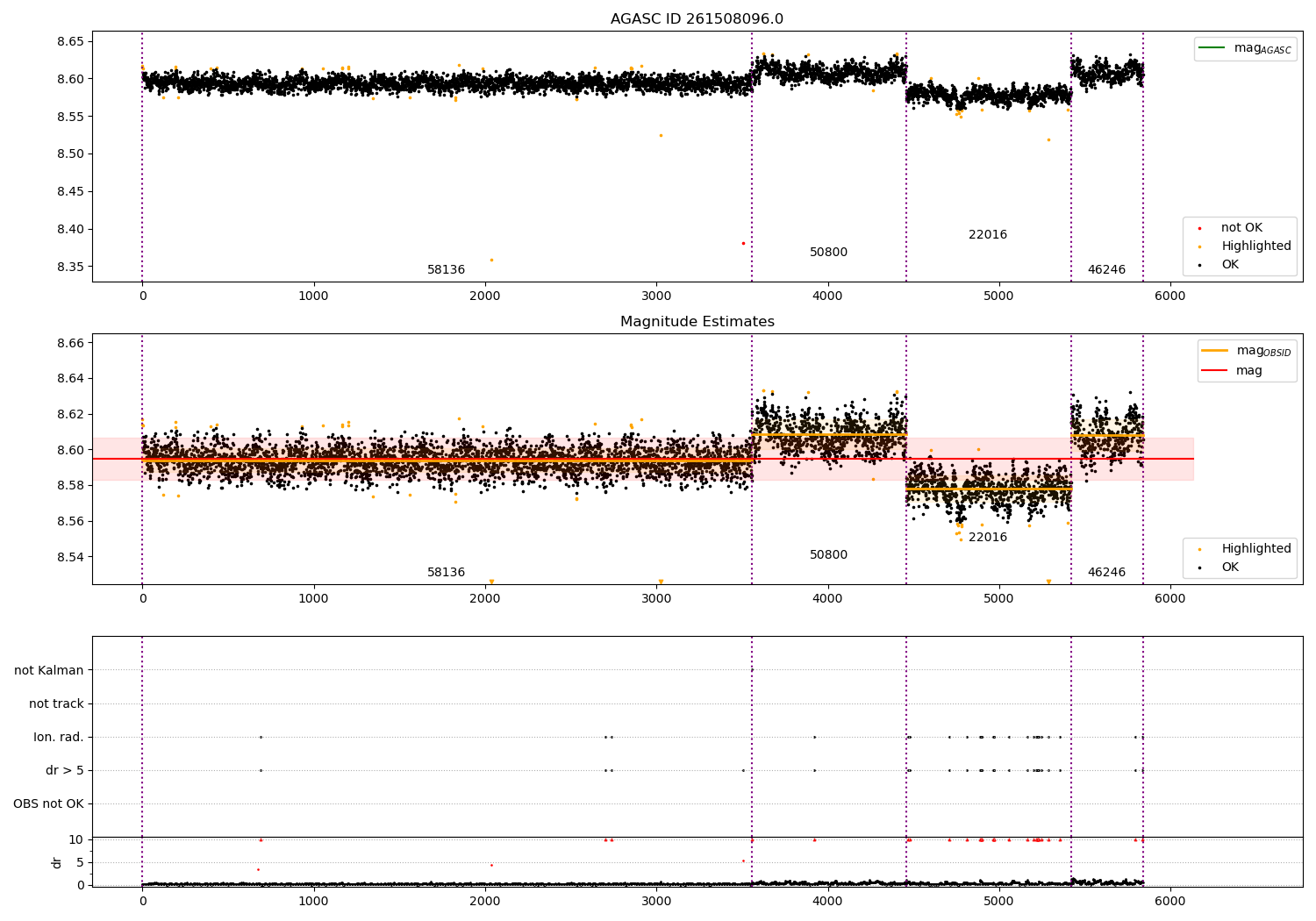The width and height of the screenshot is (1316, 921).
Task: Click the 8.64 y-axis tick label
Action: (70, 379)
